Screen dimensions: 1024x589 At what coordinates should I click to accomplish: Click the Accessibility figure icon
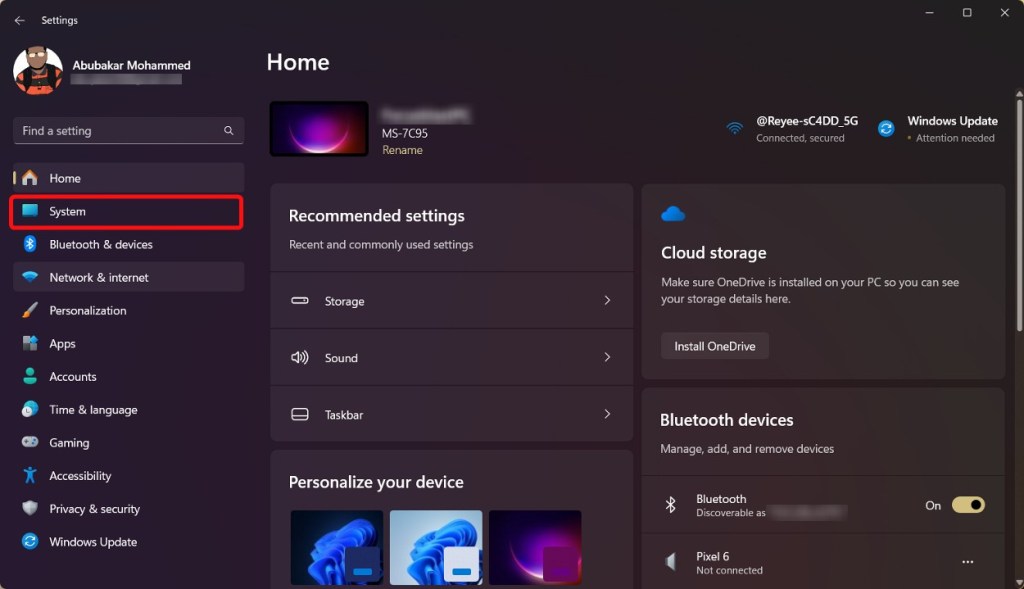(x=30, y=475)
